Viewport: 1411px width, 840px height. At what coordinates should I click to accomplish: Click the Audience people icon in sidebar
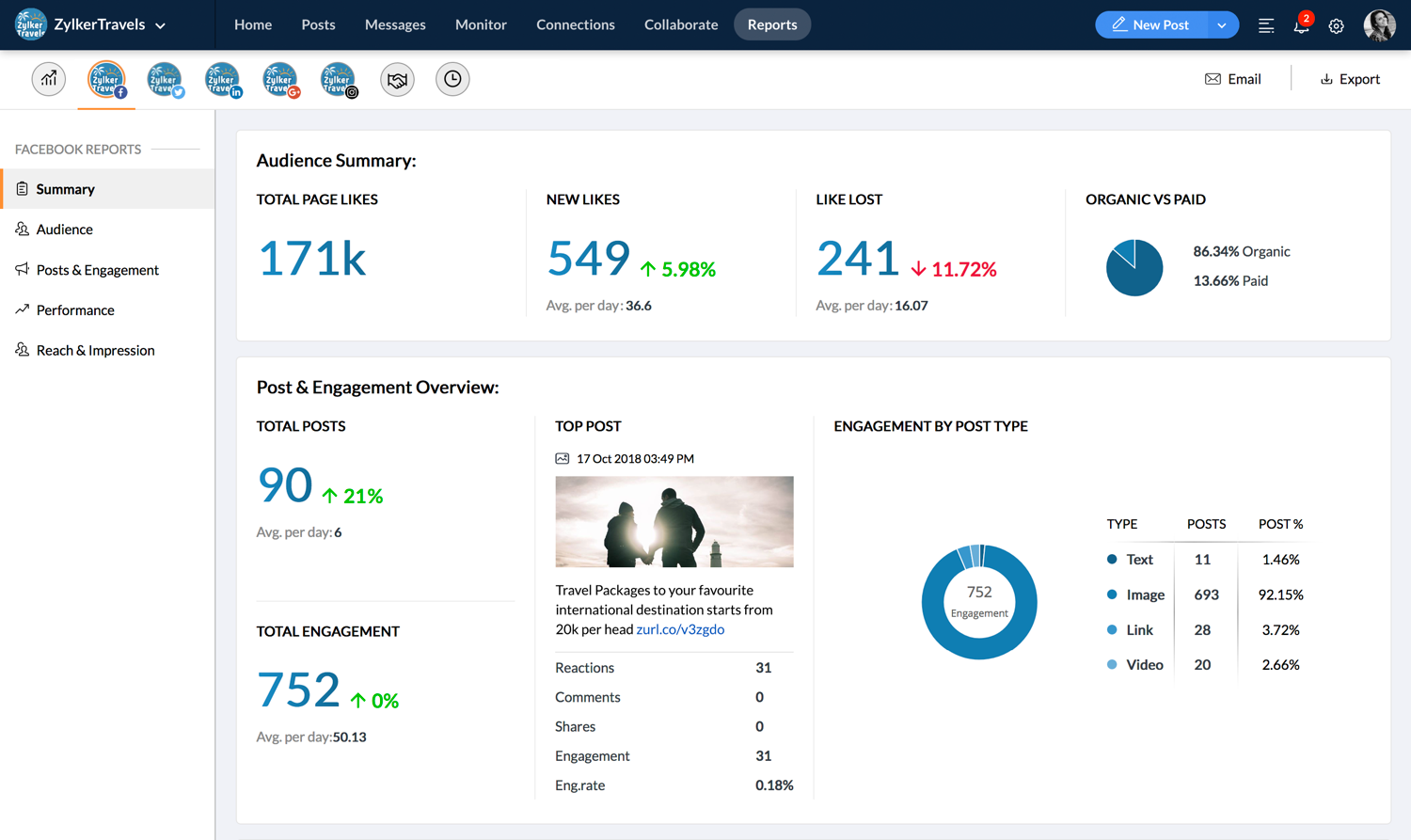(x=22, y=229)
